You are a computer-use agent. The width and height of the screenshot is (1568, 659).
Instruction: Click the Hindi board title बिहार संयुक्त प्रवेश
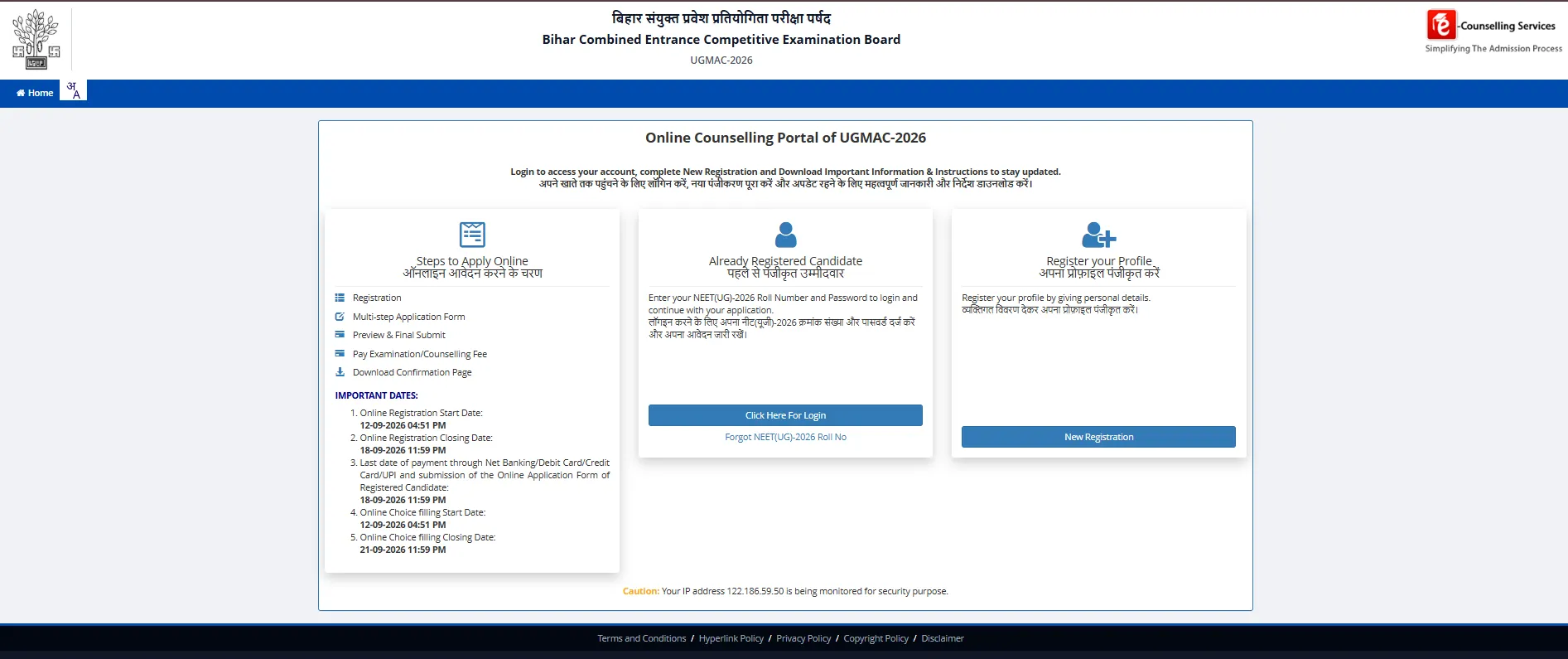721,17
